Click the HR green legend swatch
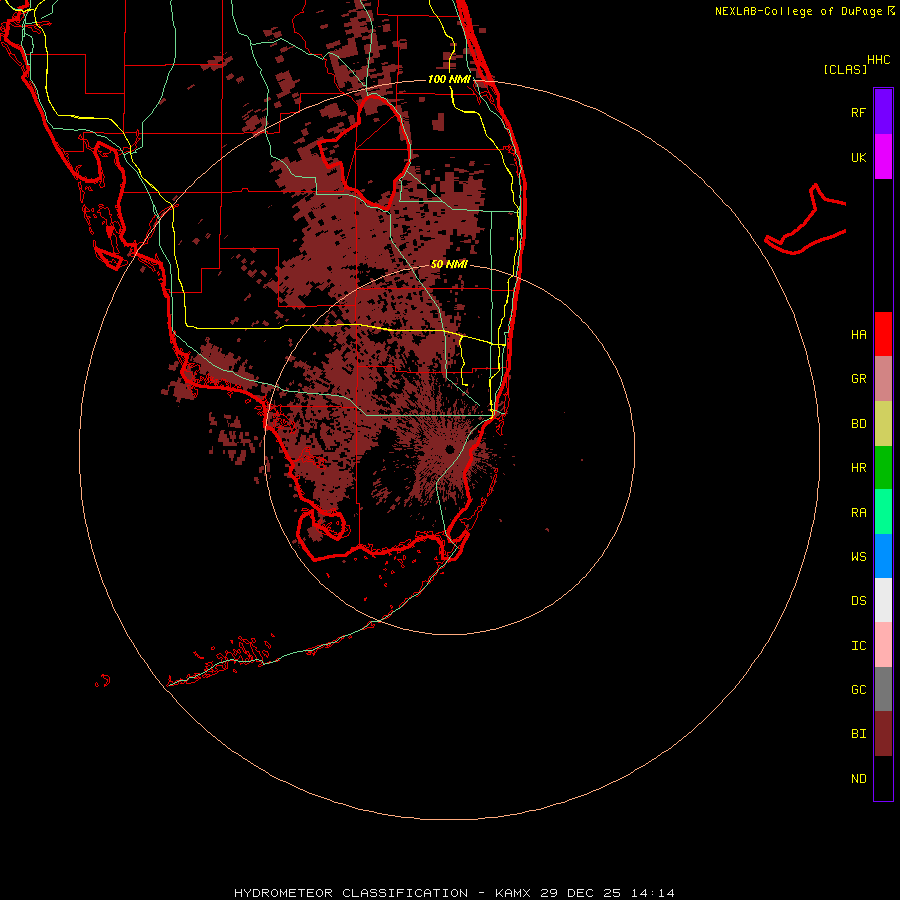 point(883,468)
